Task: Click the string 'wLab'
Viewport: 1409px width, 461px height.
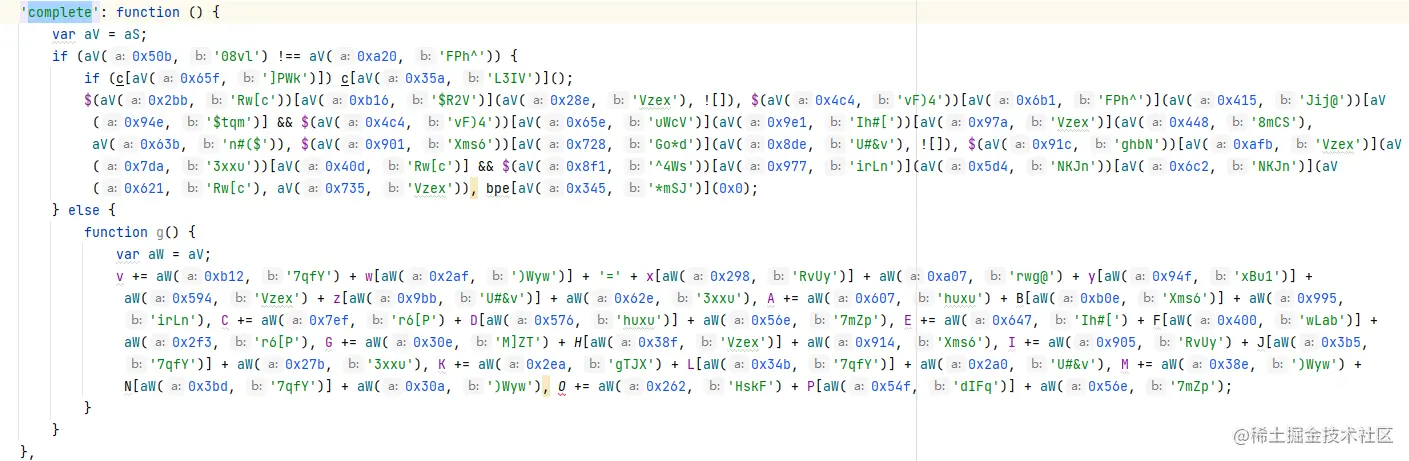Action: 1321,320
